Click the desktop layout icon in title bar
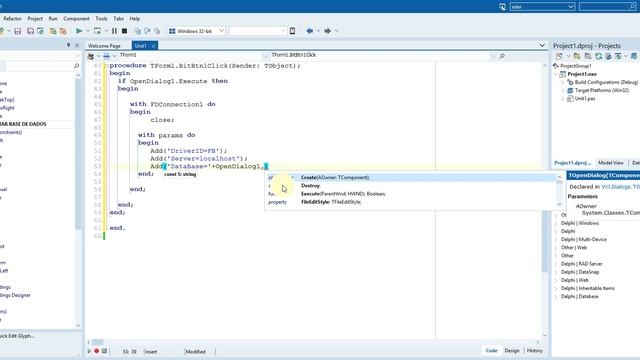 (502, 7)
